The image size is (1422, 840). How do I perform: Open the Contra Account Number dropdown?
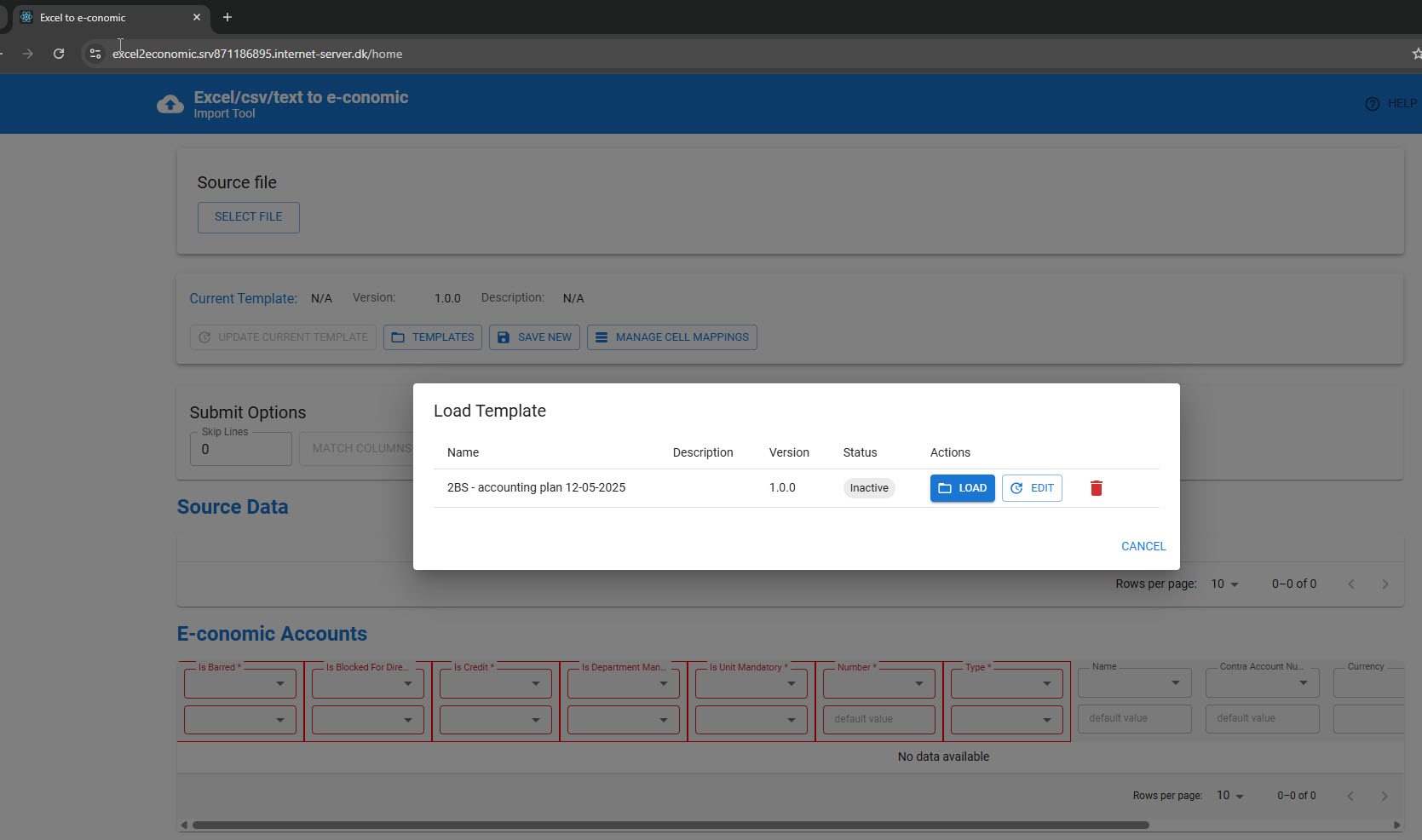[1263, 682]
